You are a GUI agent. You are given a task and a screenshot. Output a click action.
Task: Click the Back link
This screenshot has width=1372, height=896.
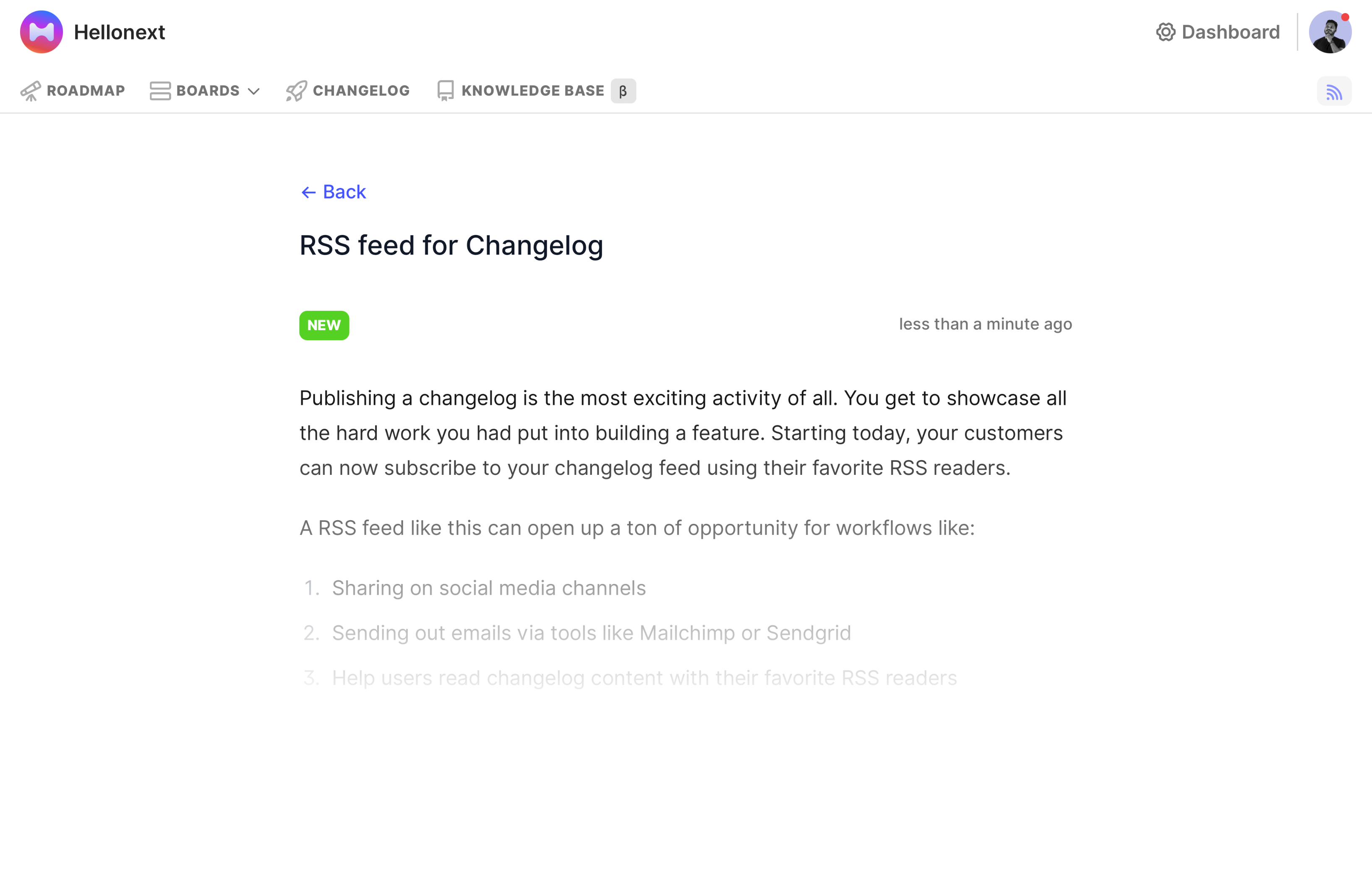pyautogui.click(x=344, y=192)
